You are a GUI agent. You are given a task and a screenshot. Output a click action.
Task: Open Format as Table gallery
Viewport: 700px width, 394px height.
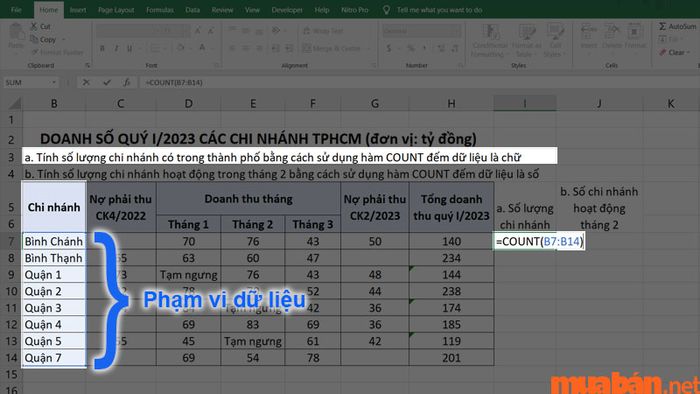coord(526,40)
